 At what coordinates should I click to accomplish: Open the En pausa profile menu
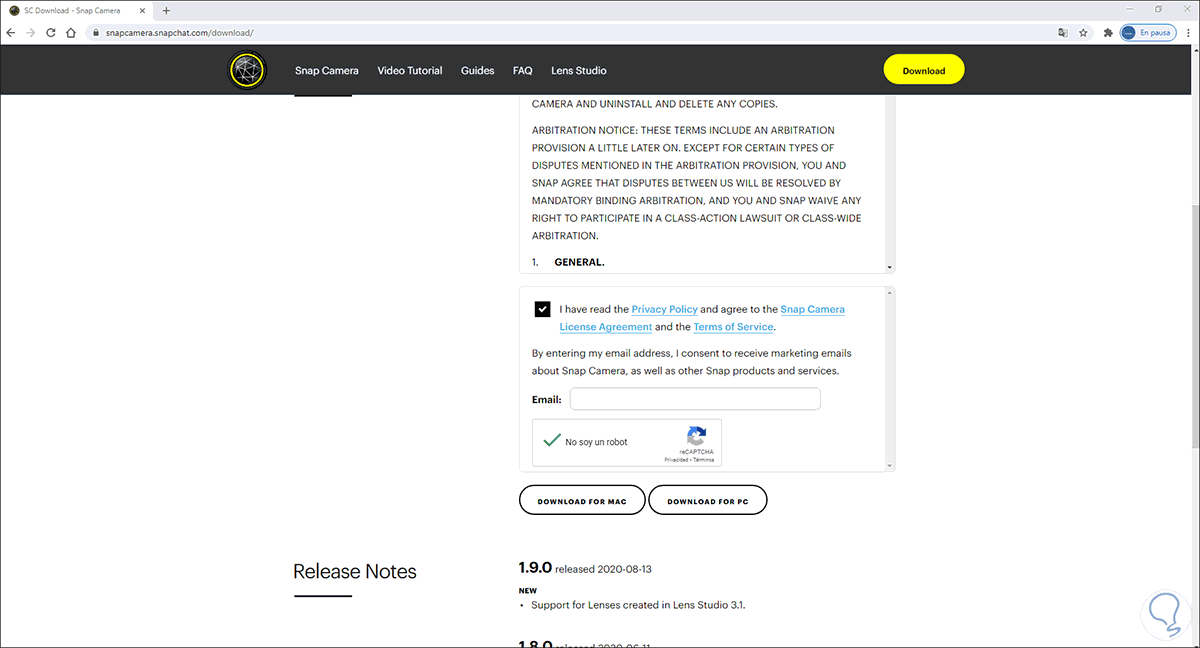coord(1147,32)
